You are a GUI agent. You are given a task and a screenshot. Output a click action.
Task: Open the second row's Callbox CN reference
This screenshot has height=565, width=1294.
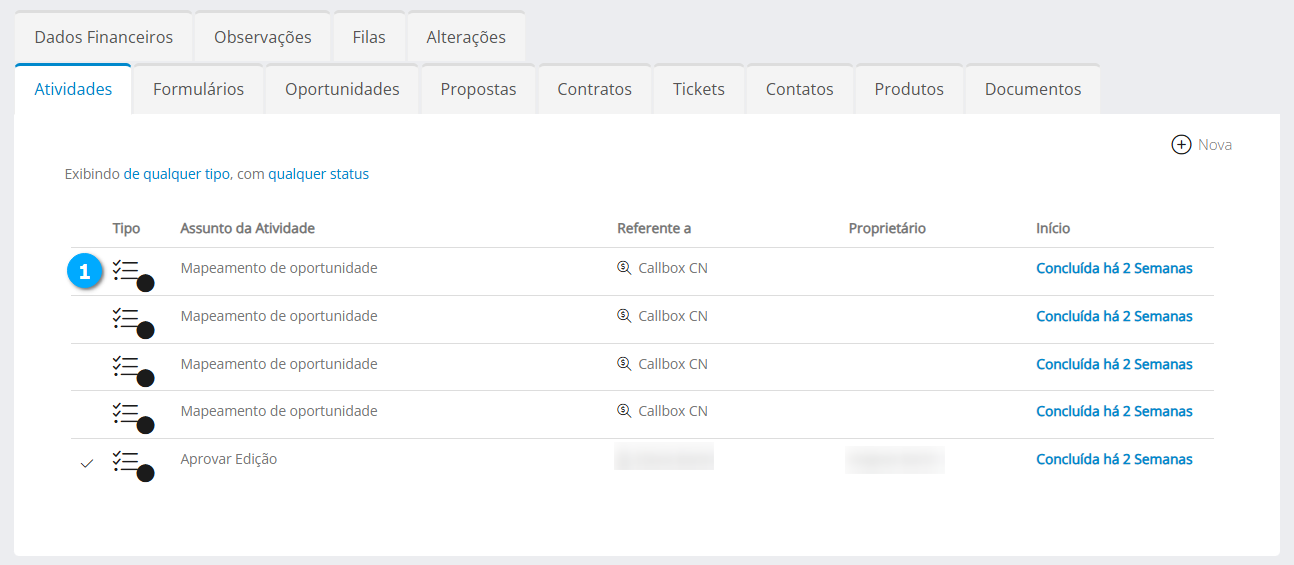pos(672,316)
